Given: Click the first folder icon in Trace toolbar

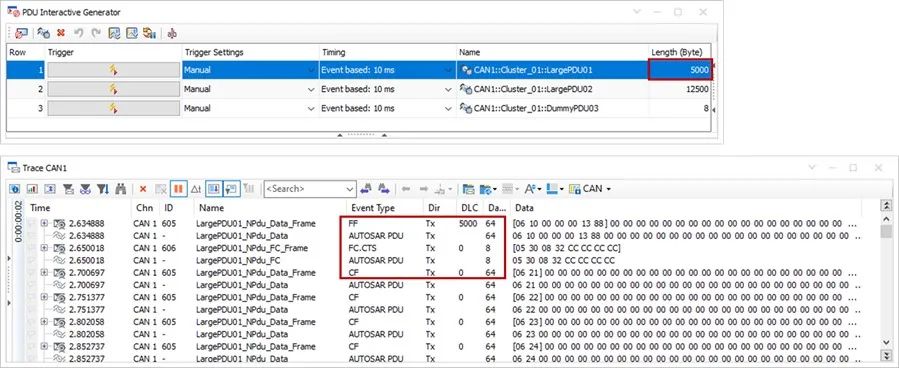Looking at the screenshot, I should pos(469,188).
